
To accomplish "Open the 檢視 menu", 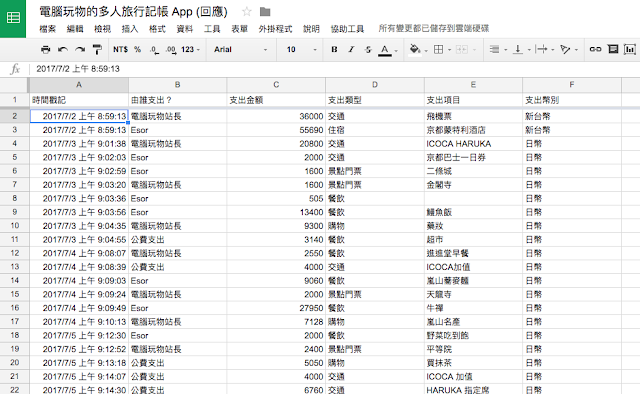I will (x=102, y=29).
